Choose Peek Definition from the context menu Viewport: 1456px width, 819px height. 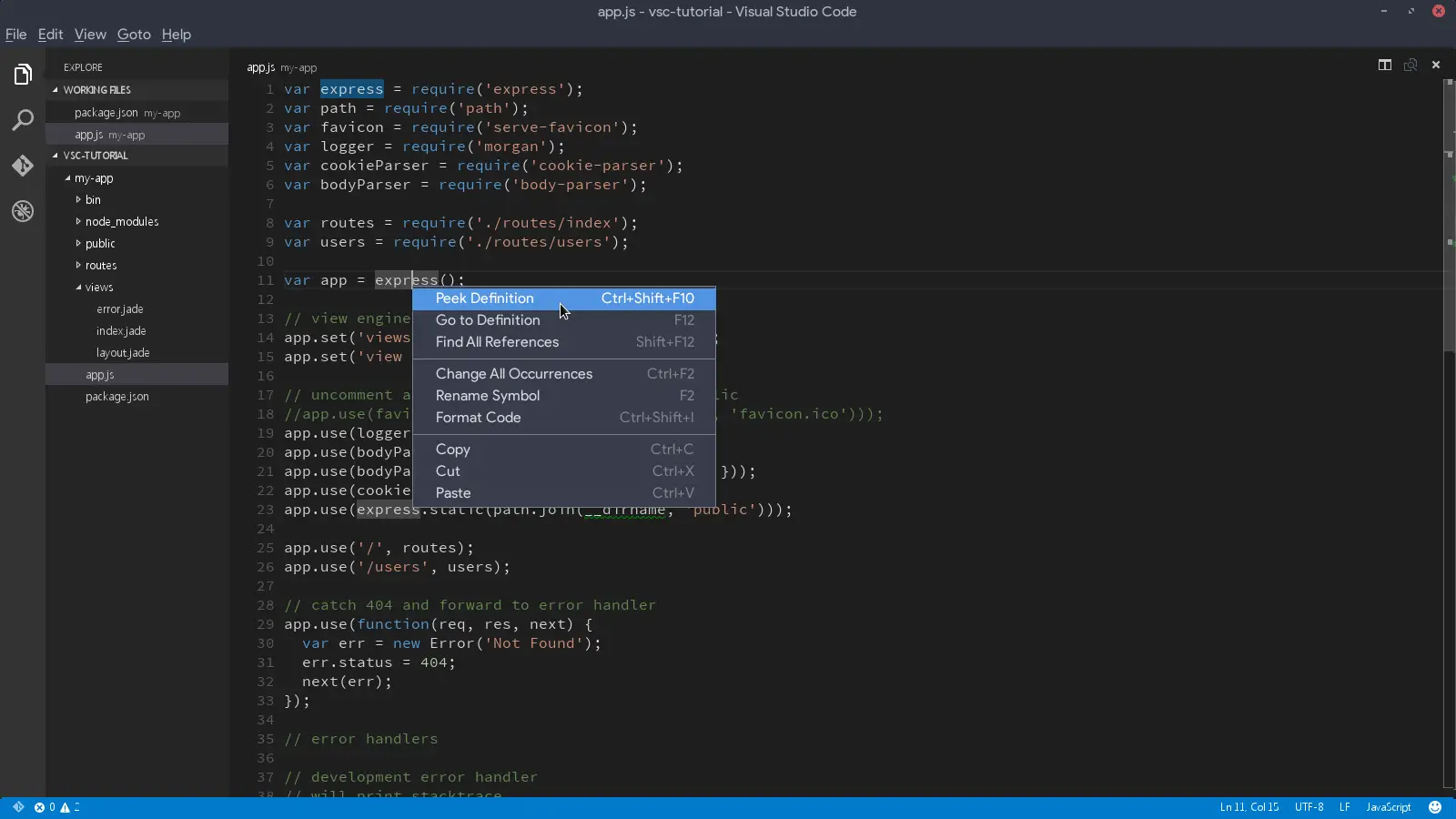click(x=564, y=298)
